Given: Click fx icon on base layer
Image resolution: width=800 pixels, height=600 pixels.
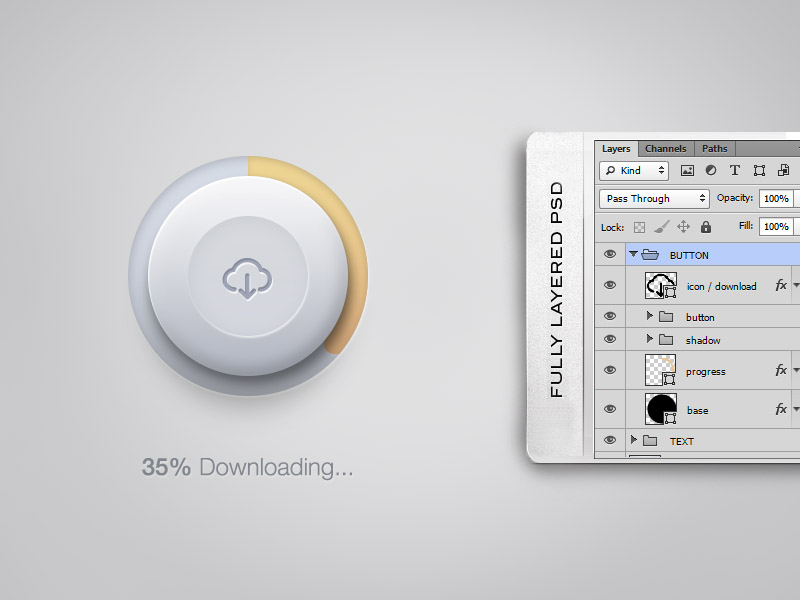Looking at the screenshot, I should coord(781,409).
